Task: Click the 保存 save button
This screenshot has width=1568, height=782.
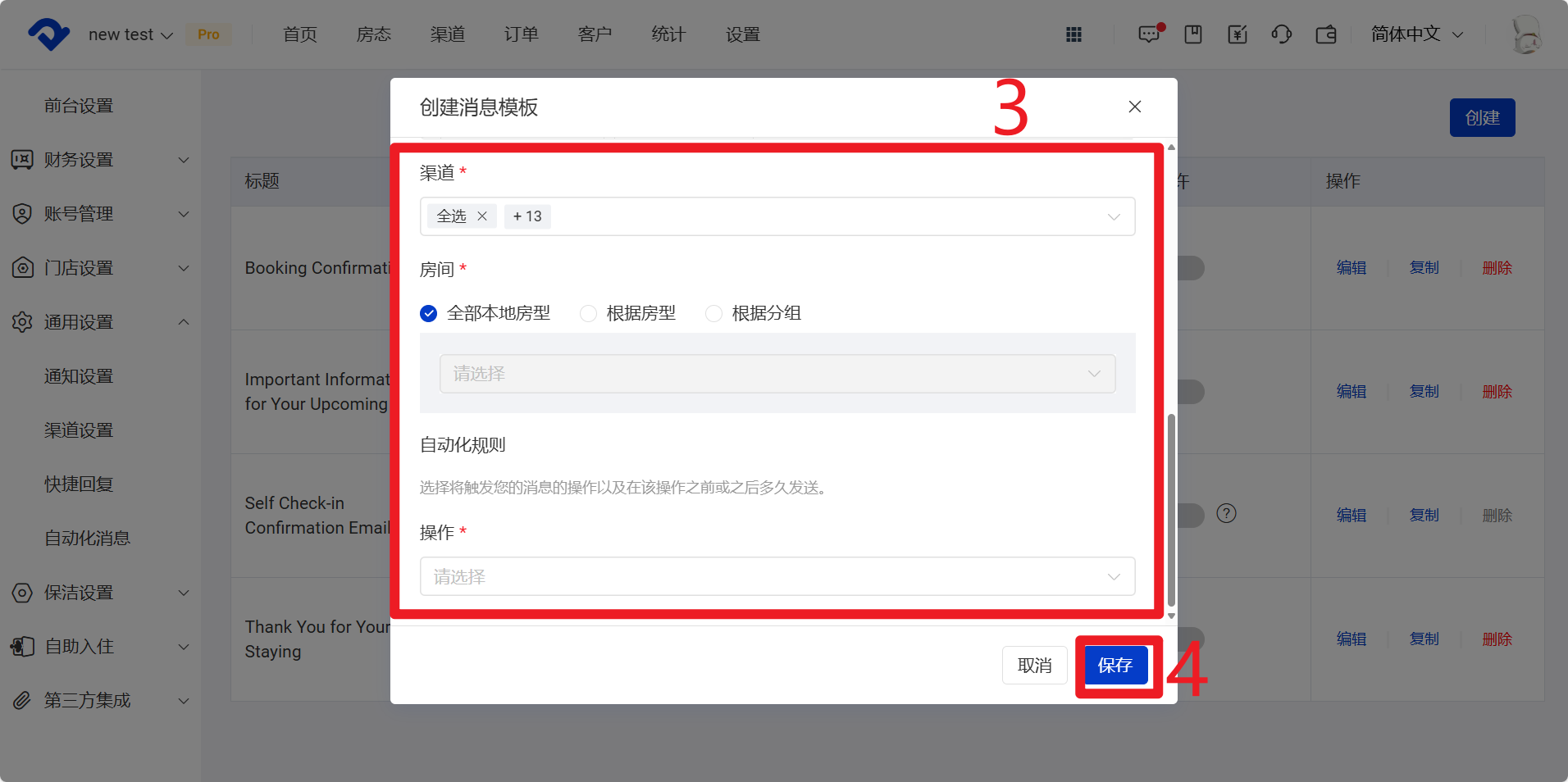Action: 1115,665
